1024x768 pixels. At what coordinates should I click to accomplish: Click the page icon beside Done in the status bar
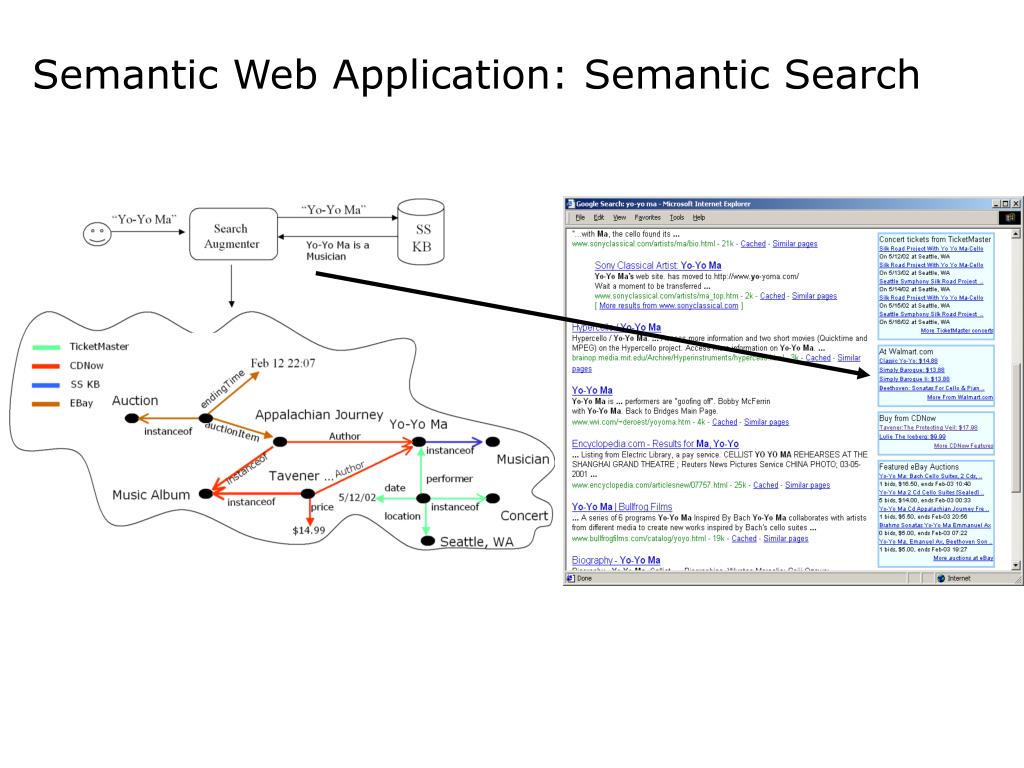(x=570, y=579)
